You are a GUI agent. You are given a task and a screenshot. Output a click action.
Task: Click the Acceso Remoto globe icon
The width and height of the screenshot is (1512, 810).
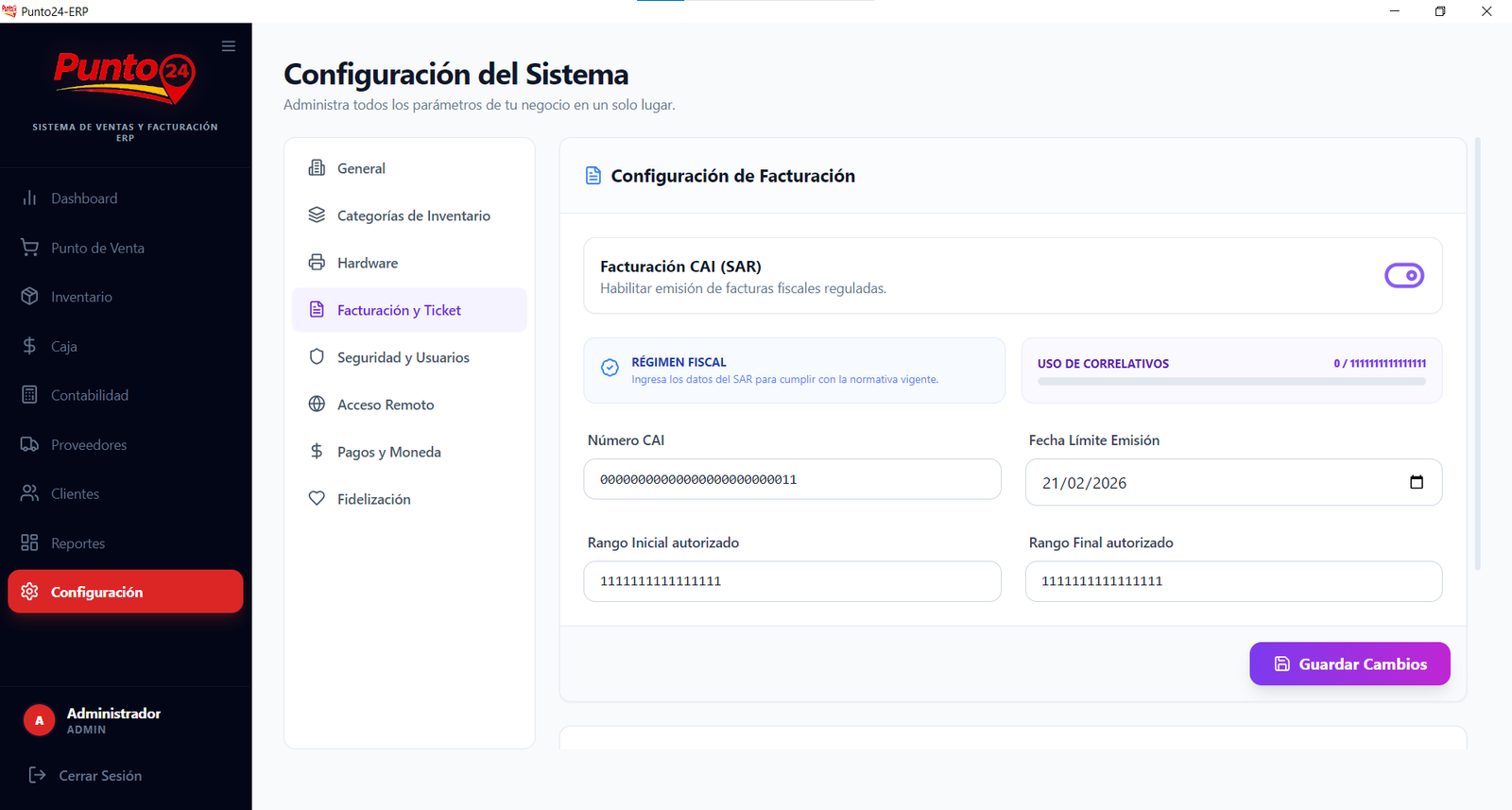[x=317, y=405]
